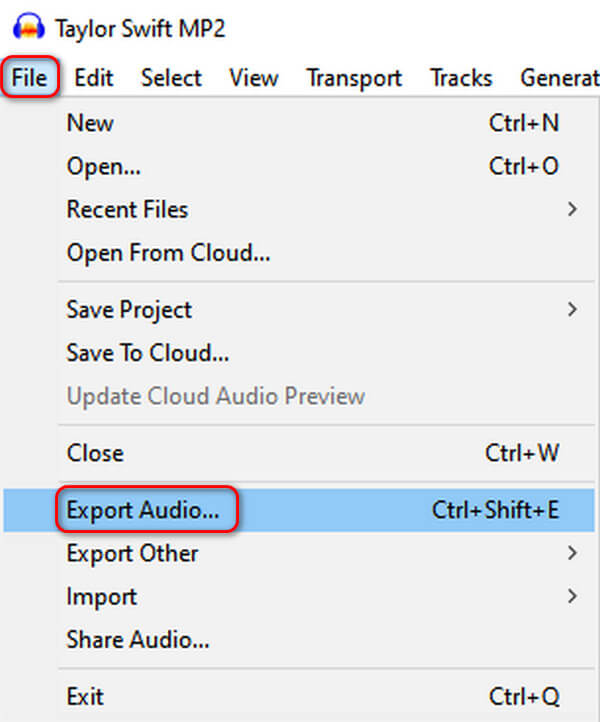This screenshot has width=600, height=722.
Task: Choose Exit to quit Audacity
Action: click(x=85, y=695)
